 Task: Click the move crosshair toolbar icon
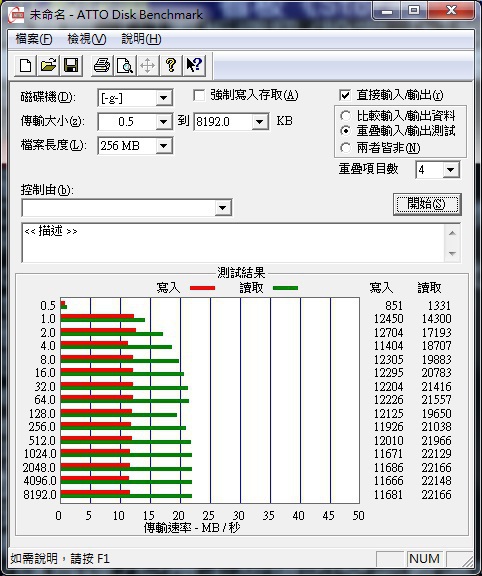click(148, 66)
